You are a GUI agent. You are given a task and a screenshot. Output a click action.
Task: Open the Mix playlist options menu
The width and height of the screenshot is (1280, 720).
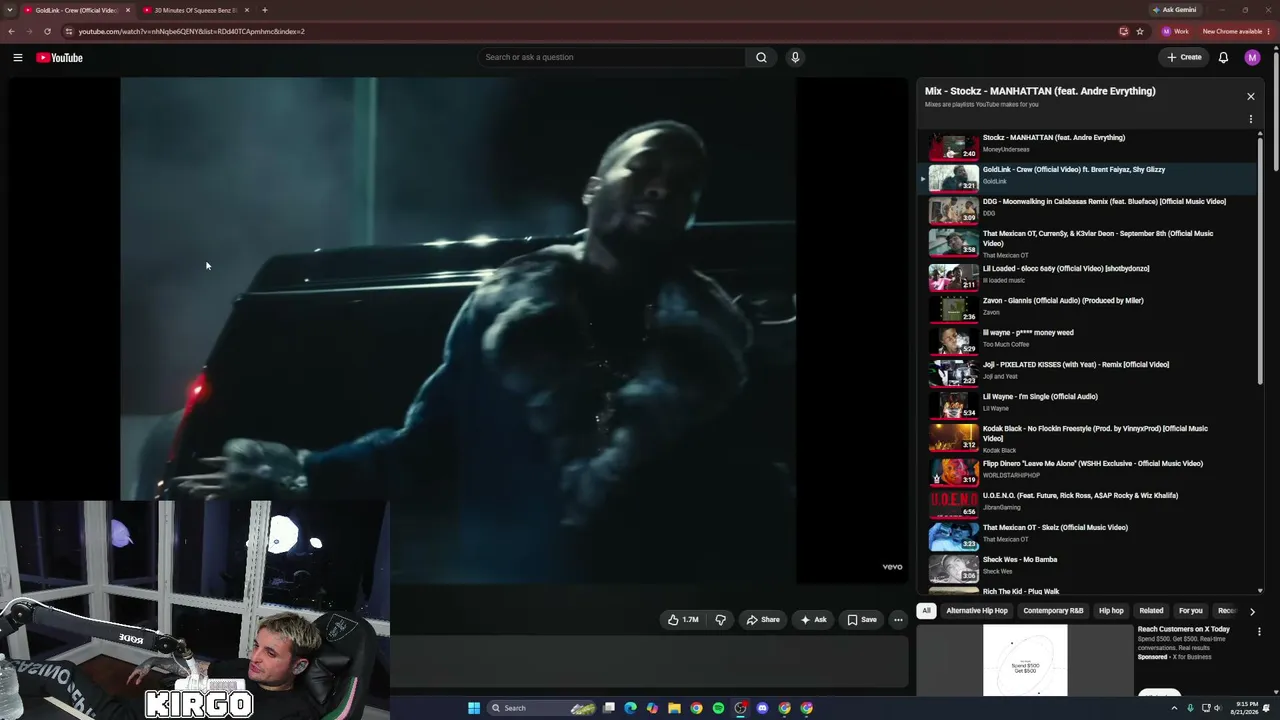tap(1250, 119)
